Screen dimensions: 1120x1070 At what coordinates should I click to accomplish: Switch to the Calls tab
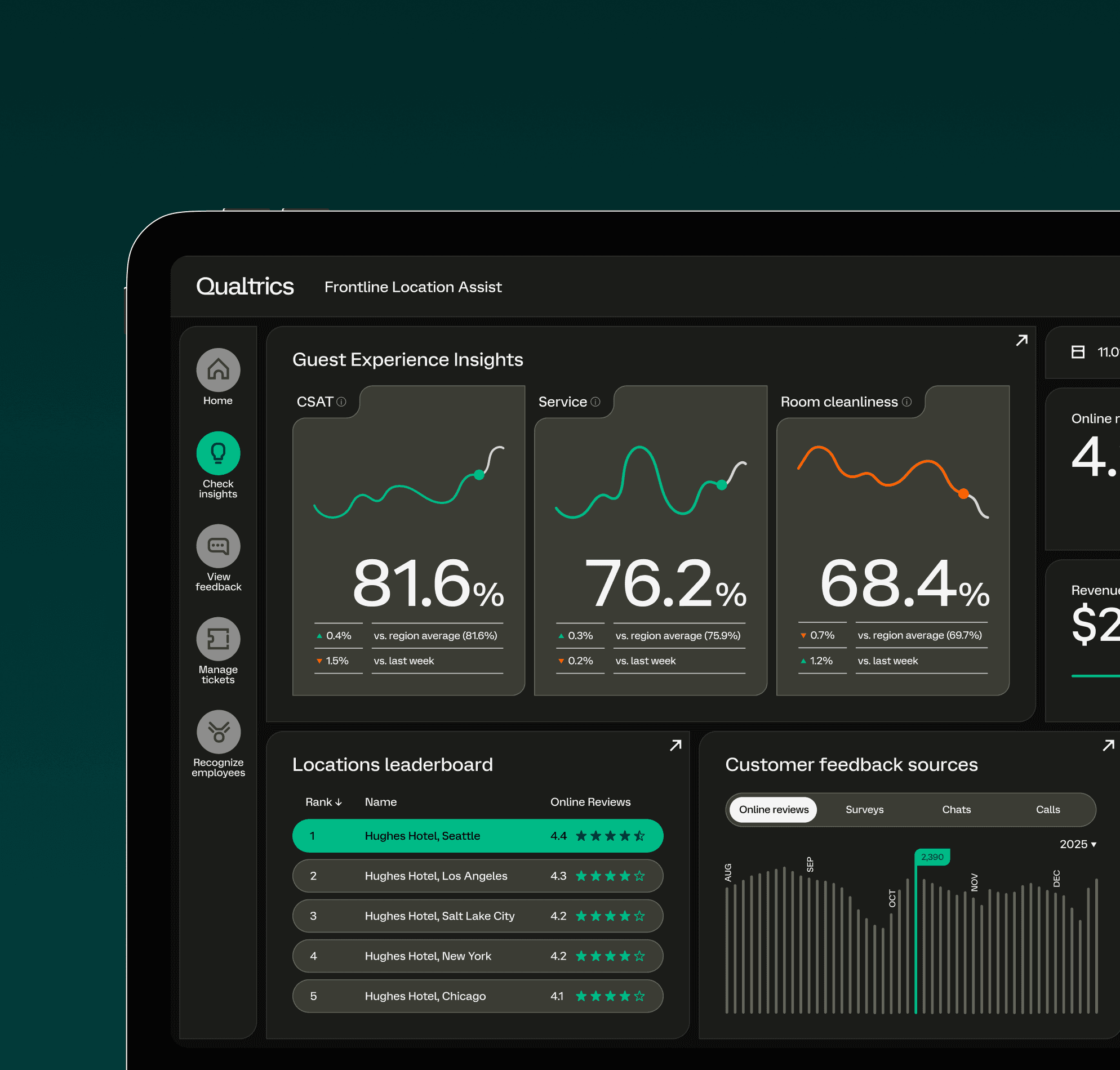1047,809
